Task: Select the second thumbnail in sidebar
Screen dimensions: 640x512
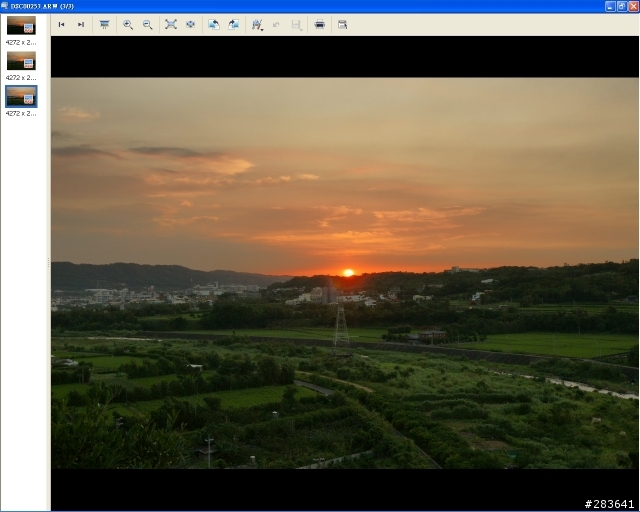Action: click(x=21, y=60)
